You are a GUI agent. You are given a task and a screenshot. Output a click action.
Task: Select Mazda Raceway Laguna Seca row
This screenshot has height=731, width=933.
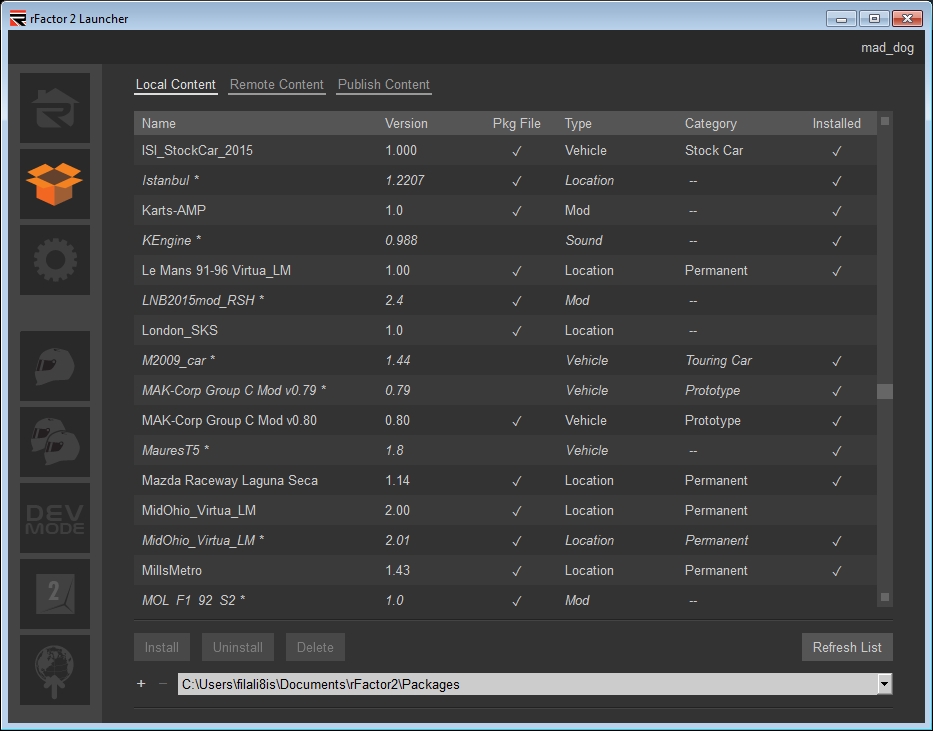tap(505, 480)
